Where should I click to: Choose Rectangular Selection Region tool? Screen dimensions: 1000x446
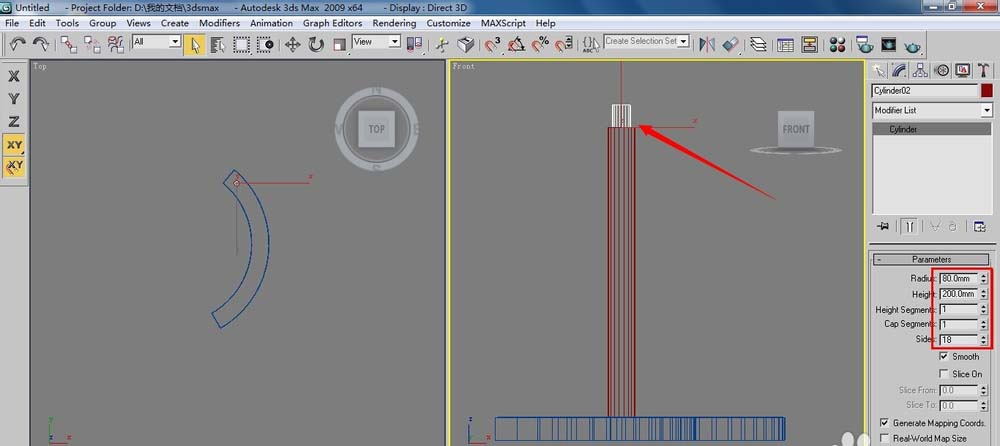(x=242, y=44)
